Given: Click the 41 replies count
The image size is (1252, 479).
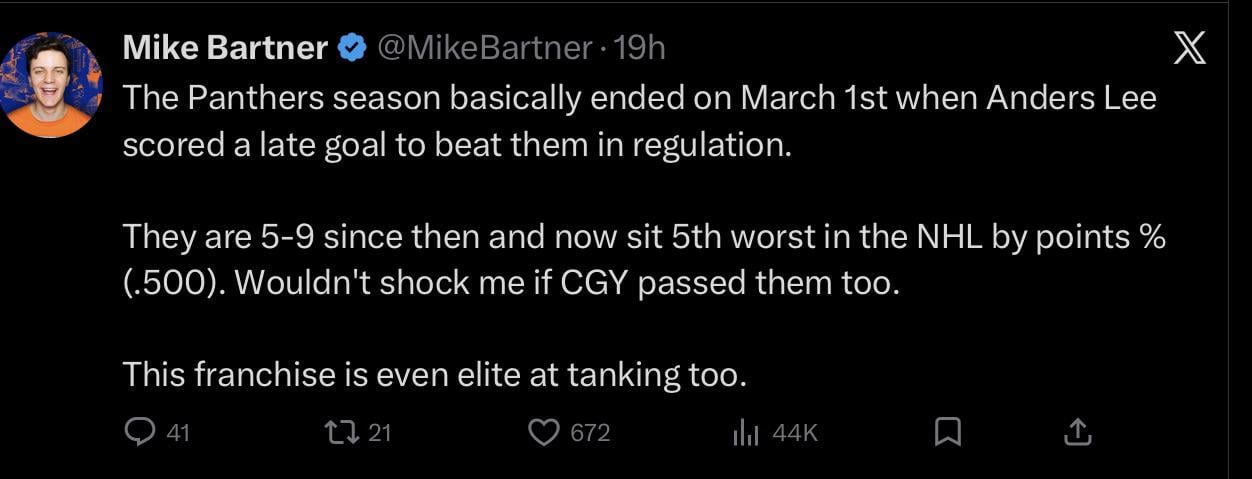Looking at the screenshot, I should point(177,433).
